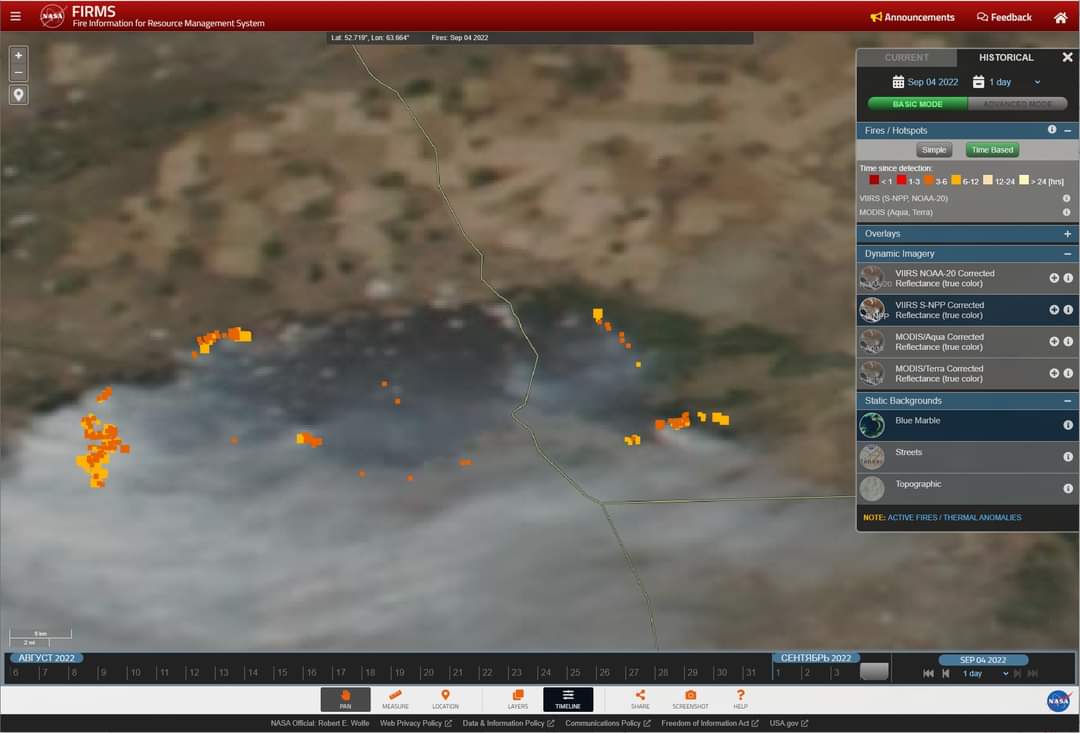Open the Announcements link

click(912, 17)
